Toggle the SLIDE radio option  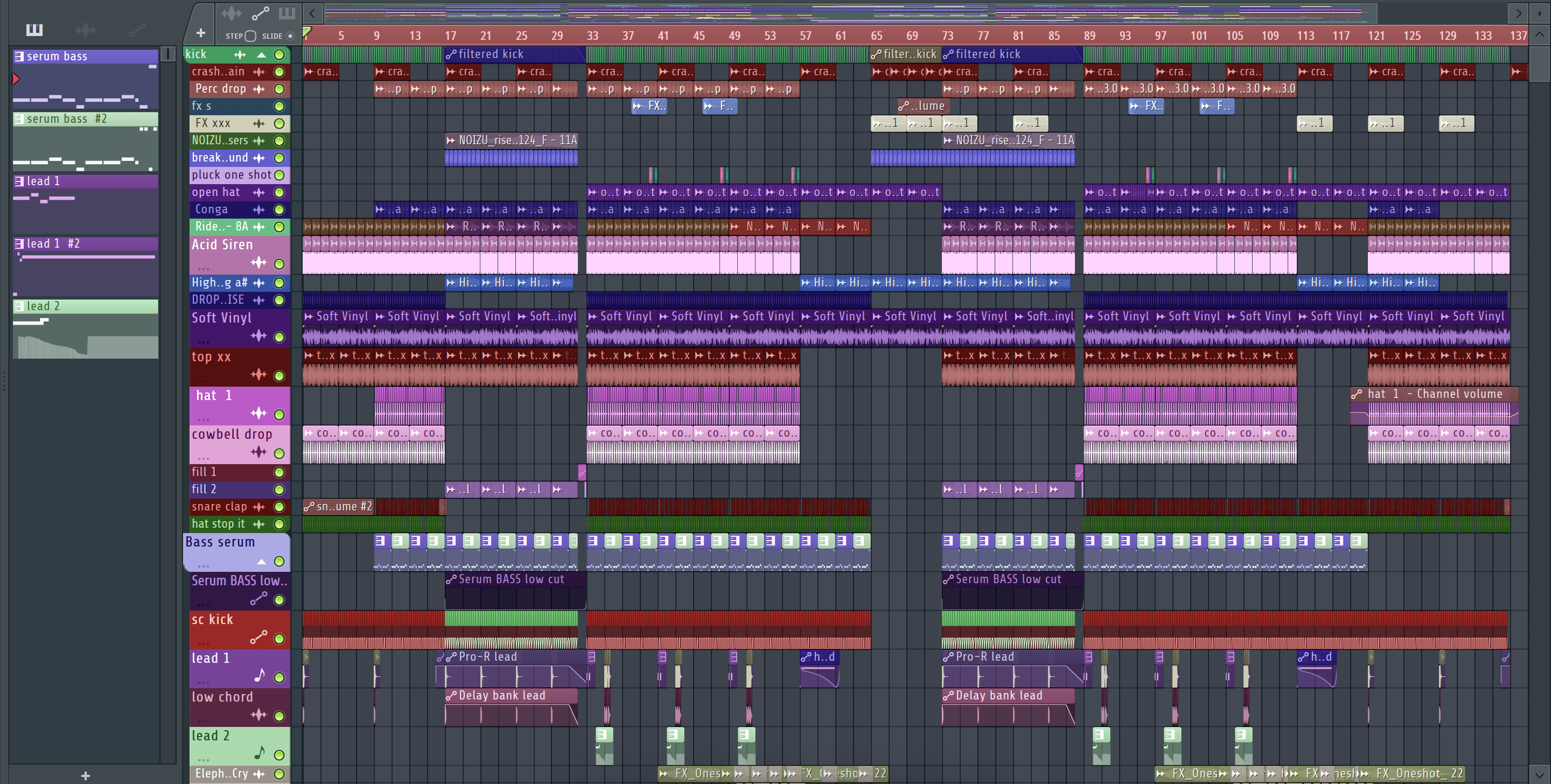click(290, 36)
